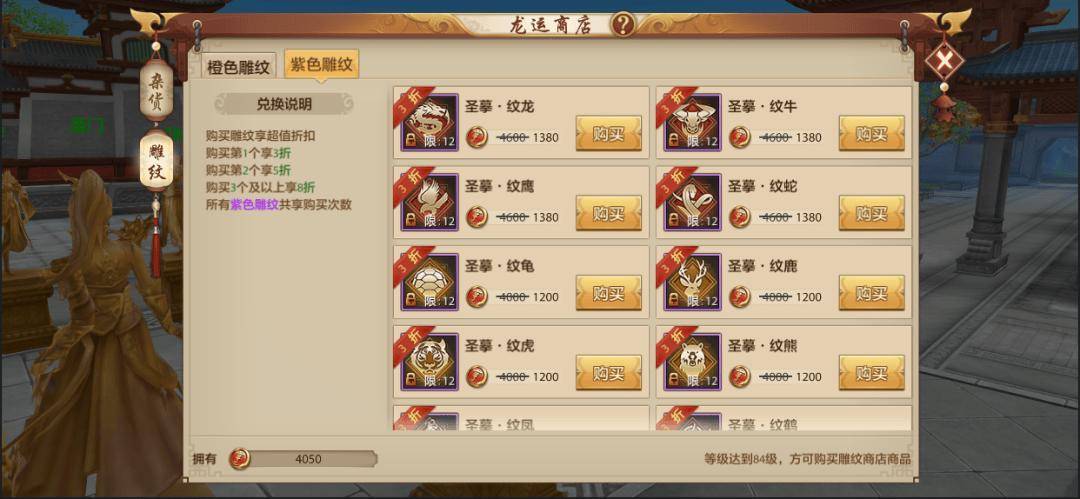Purchase 圣摹·纹虎 using 购买 button

click(609, 374)
